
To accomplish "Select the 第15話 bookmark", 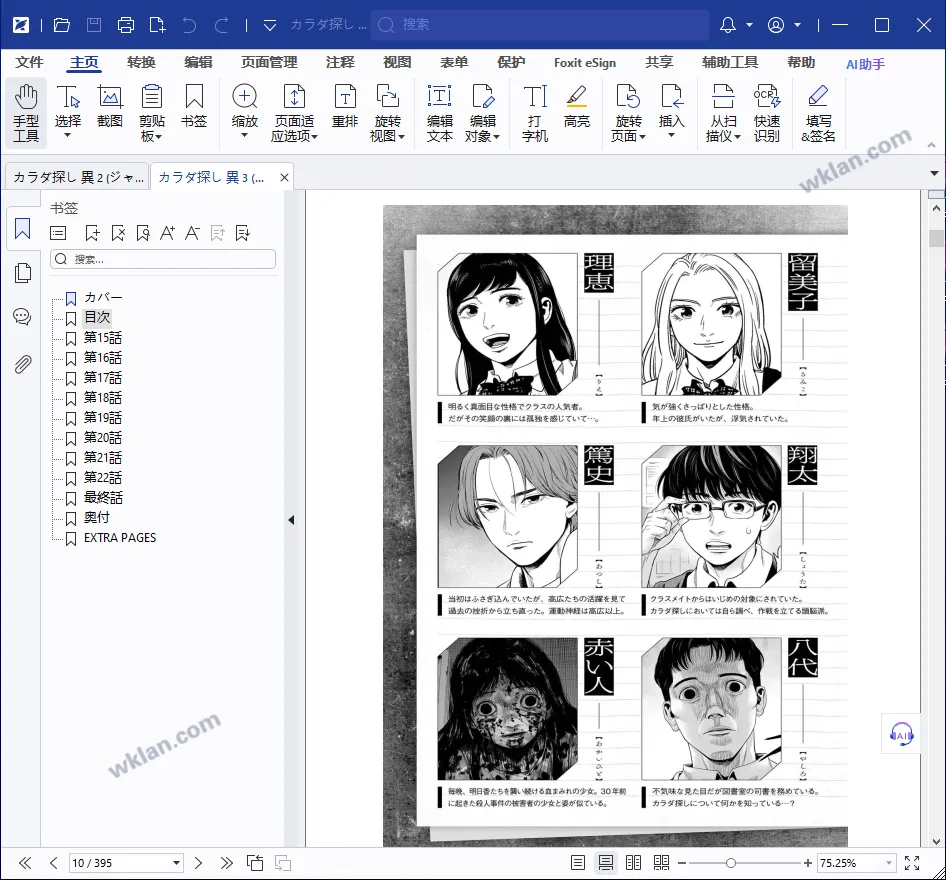I will [x=103, y=337].
